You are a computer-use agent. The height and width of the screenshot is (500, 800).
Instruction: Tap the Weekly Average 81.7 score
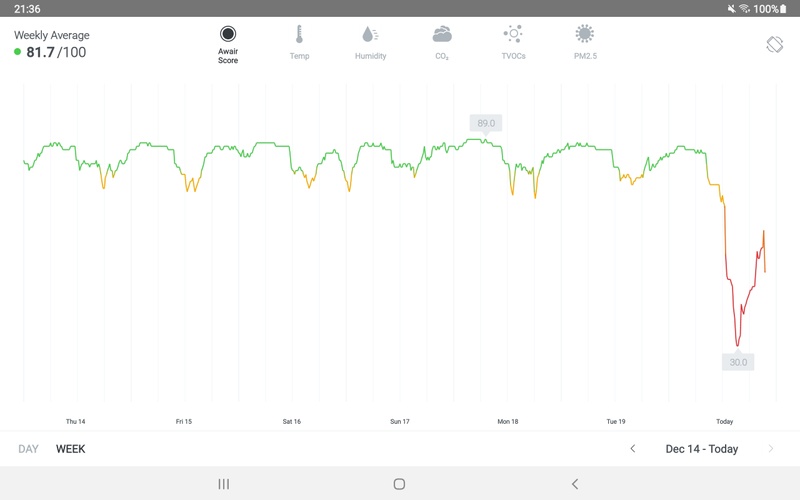[56, 52]
